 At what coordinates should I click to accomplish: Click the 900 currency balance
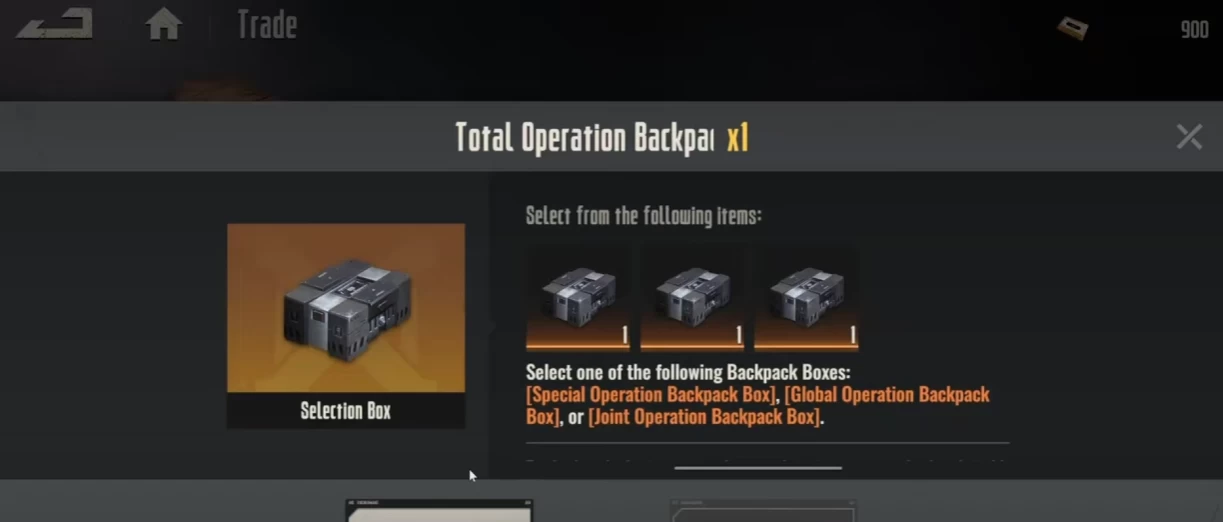(x=1194, y=29)
